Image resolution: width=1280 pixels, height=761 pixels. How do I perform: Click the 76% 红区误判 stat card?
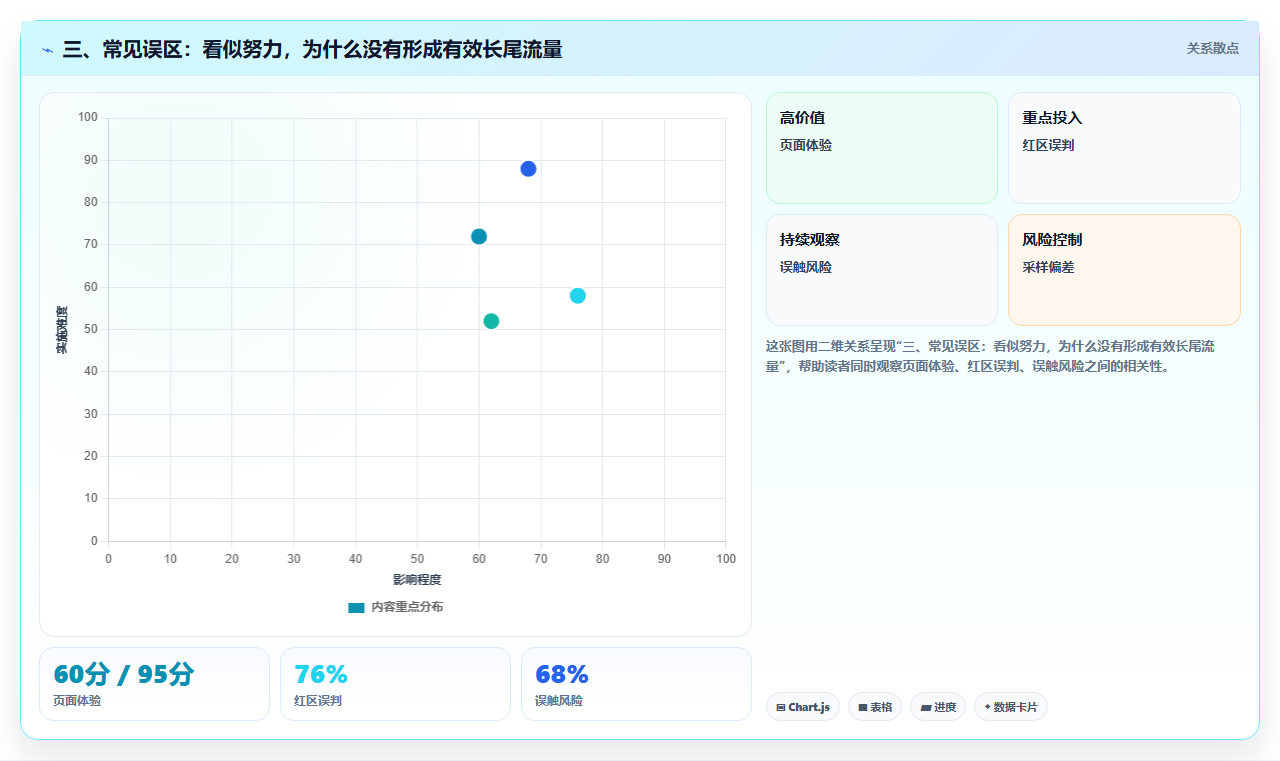tap(395, 684)
